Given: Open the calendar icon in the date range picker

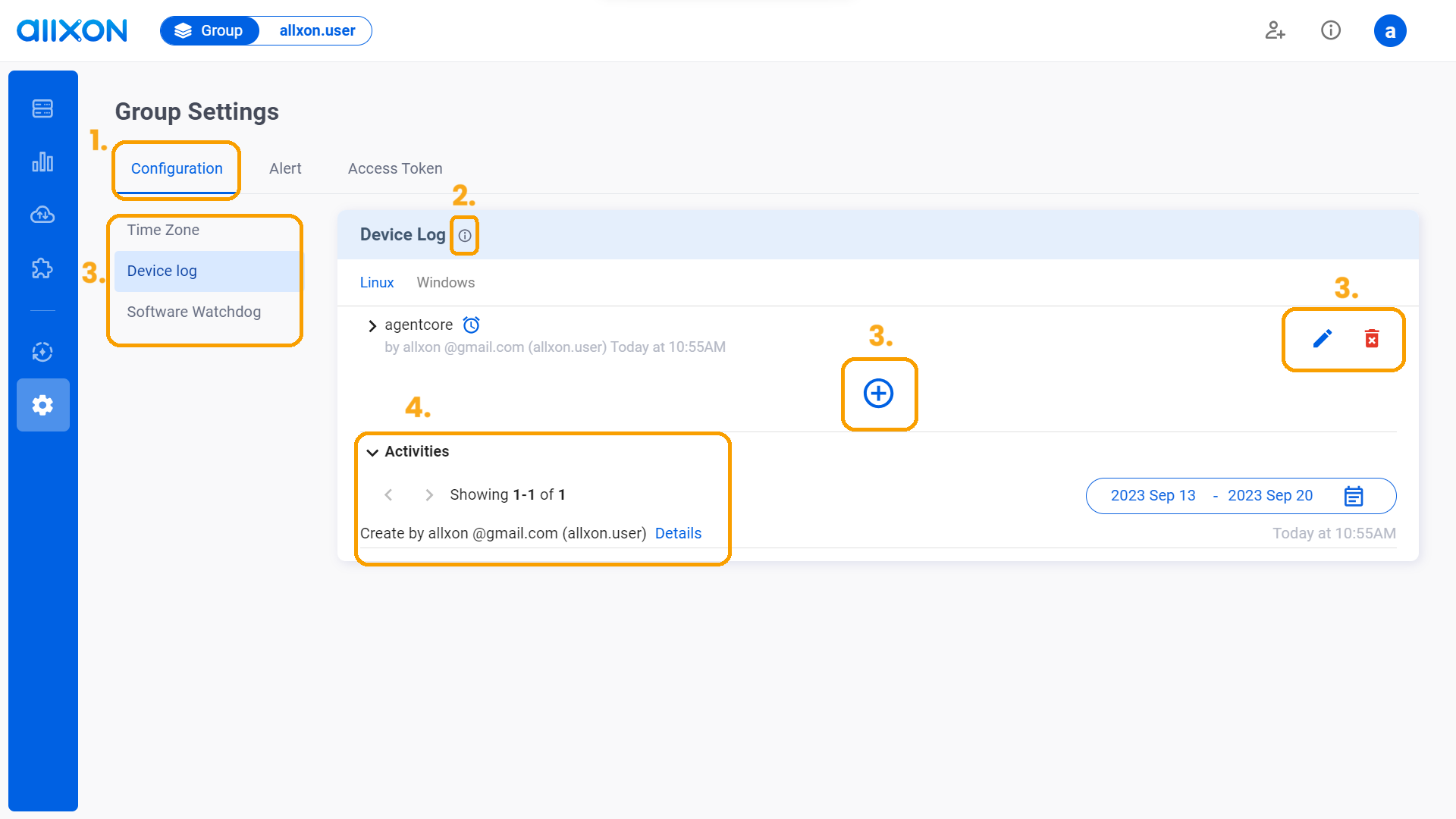Looking at the screenshot, I should pyautogui.click(x=1354, y=496).
